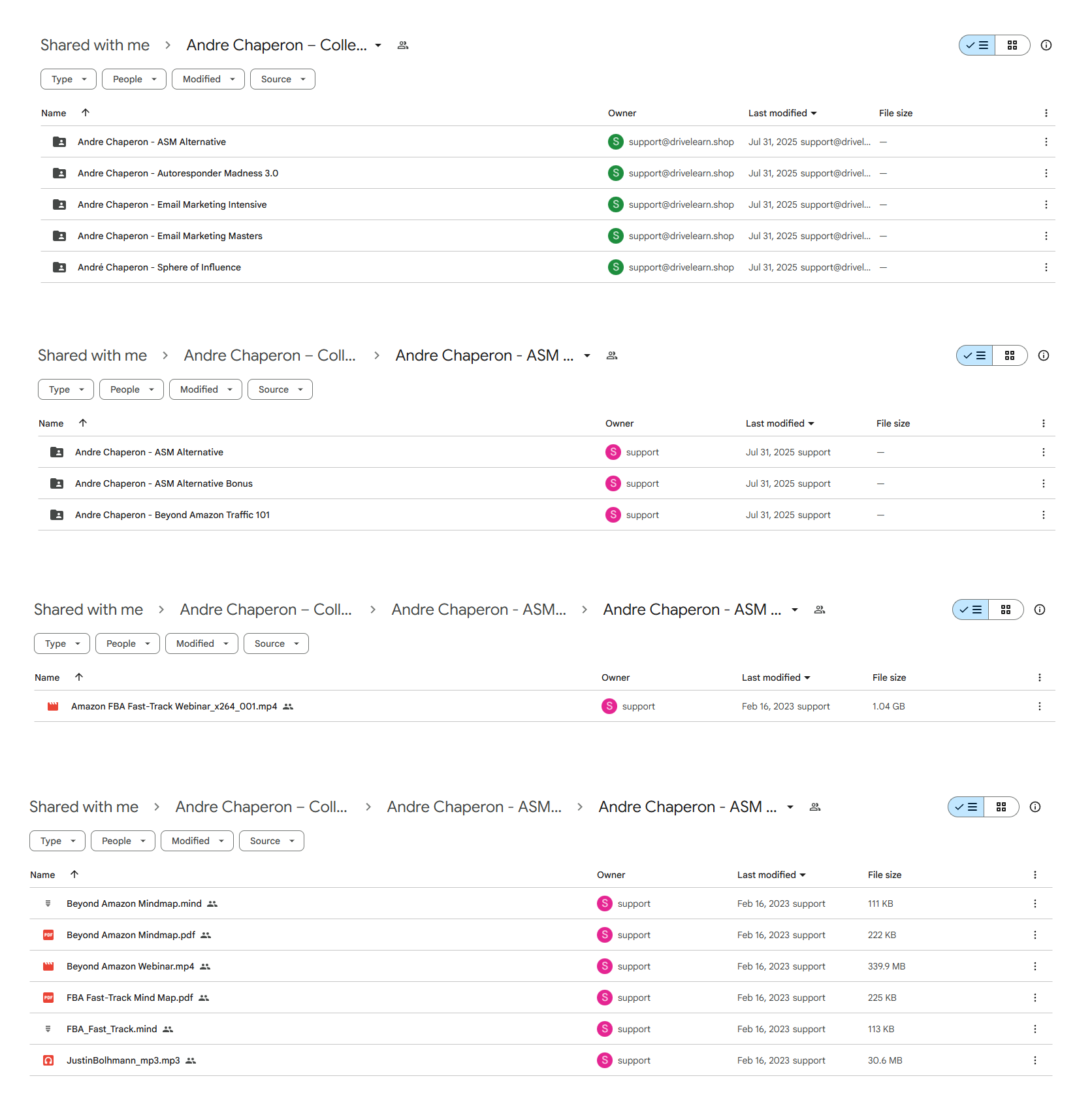Expand the Andre Chaperon – Colle... folder dropdown arrow
This screenshot has height=1108, width=1092.
(x=378, y=45)
